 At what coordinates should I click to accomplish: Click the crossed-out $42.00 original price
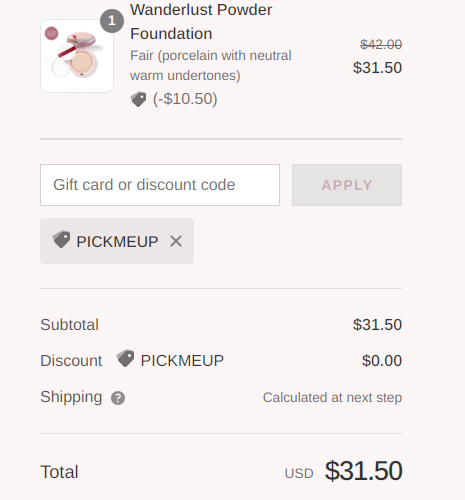381,44
